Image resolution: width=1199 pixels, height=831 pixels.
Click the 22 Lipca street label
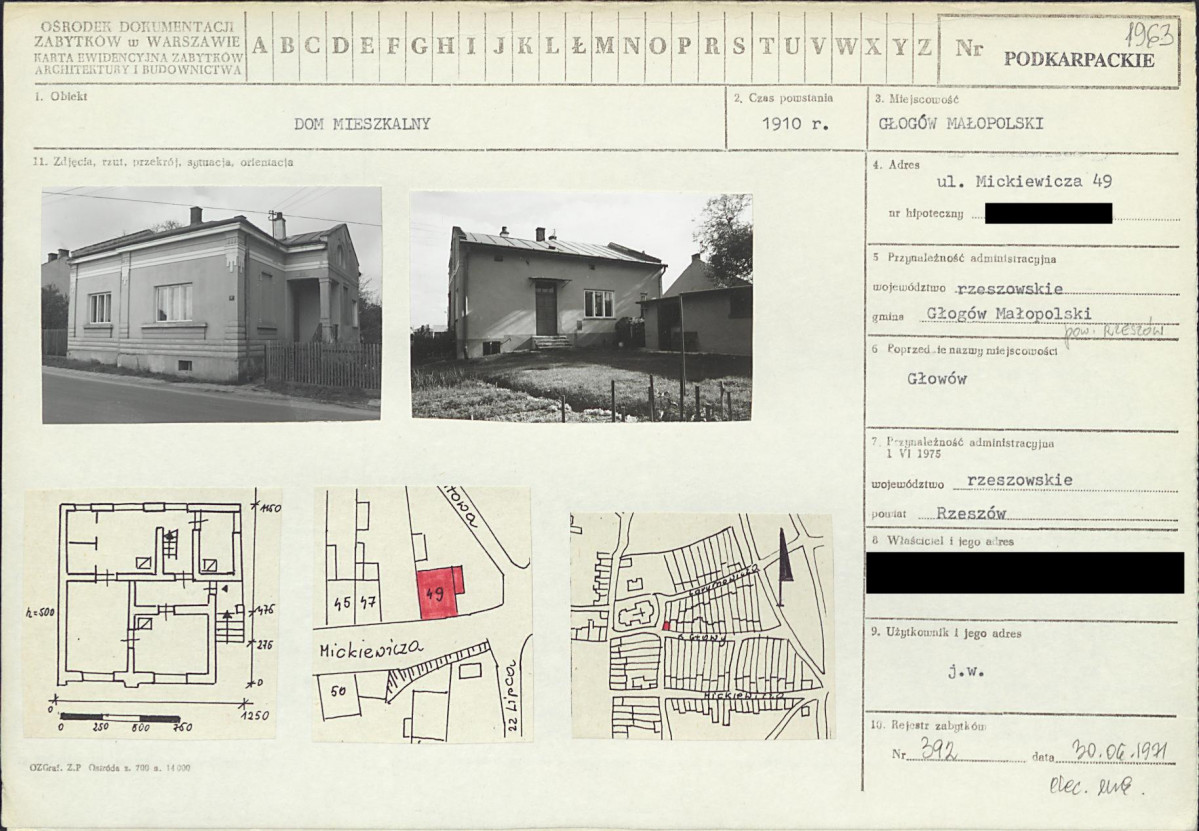pyautogui.click(x=512, y=697)
